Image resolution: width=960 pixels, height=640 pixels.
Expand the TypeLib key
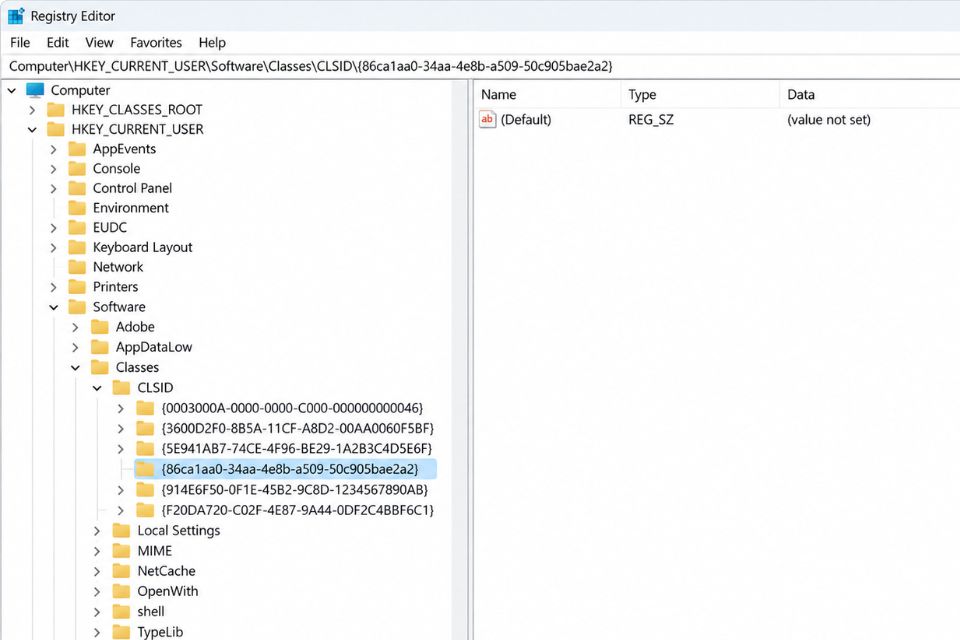pos(97,632)
